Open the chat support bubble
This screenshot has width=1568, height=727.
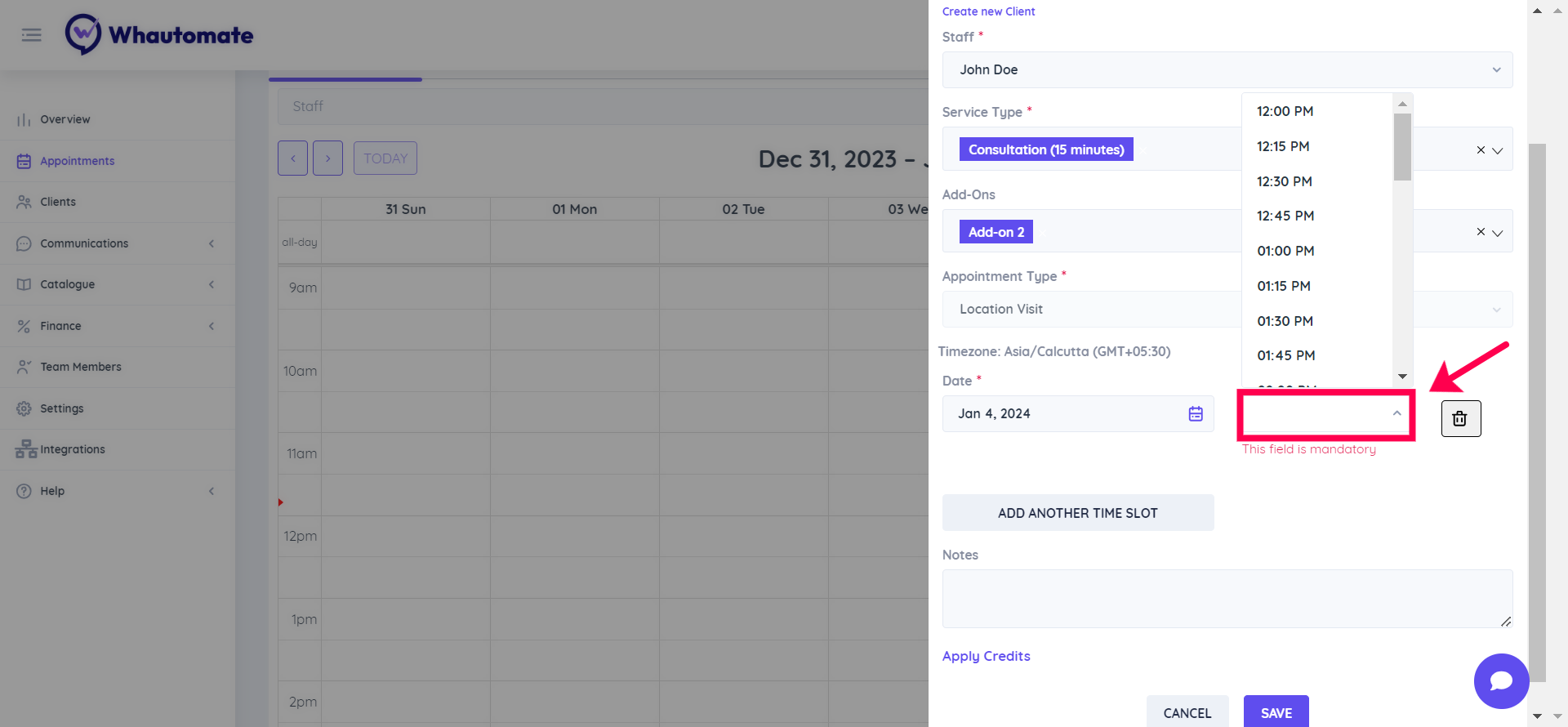(1501, 680)
